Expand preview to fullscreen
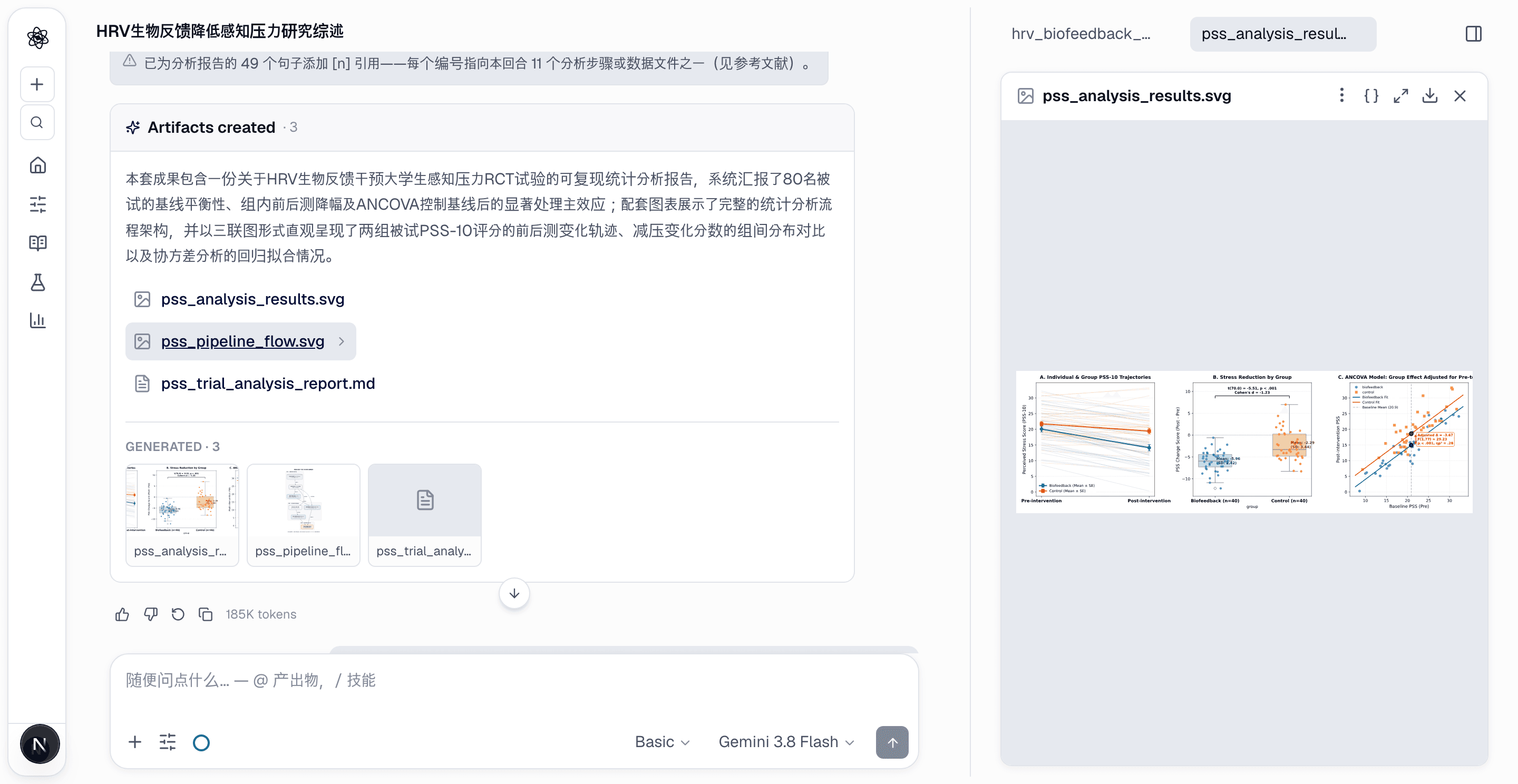Screen dimensions: 1518x784 point(1401,95)
